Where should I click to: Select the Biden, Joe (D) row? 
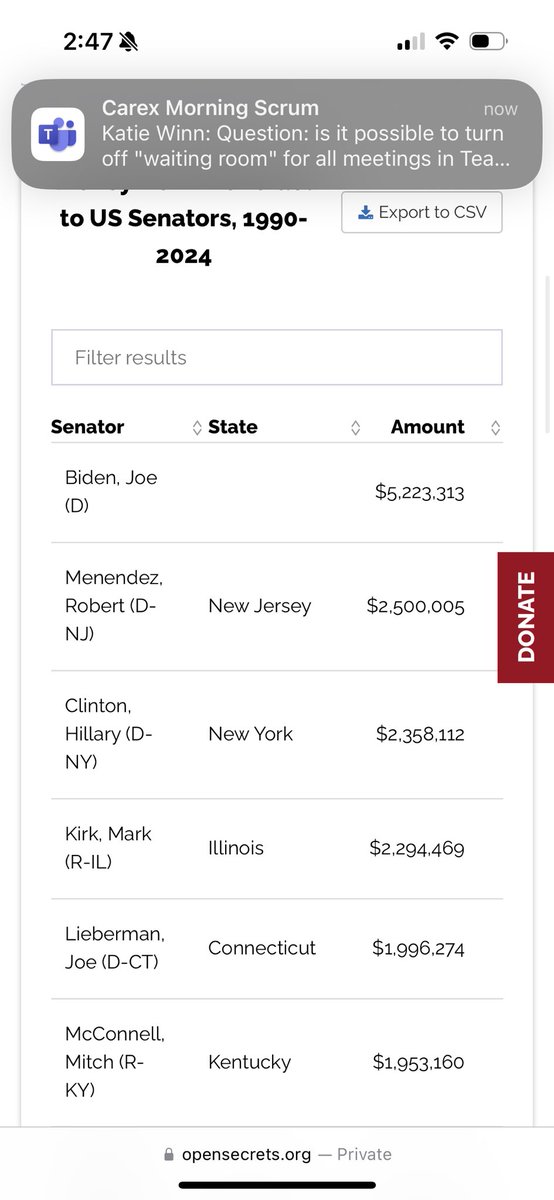pos(277,492)
